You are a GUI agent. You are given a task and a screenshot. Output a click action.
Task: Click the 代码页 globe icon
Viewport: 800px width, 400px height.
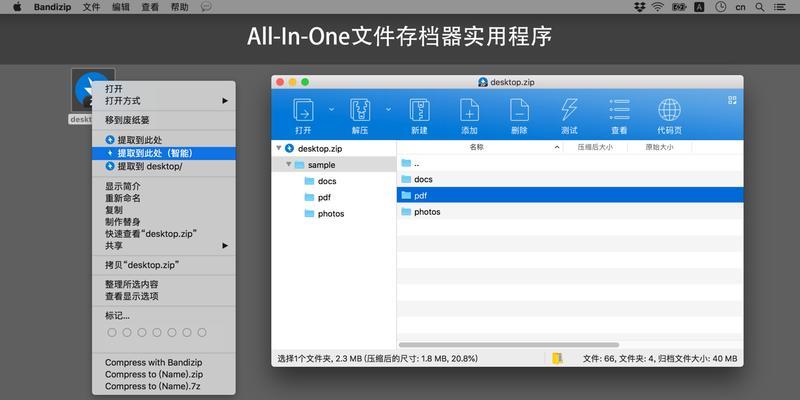point(669,110)
